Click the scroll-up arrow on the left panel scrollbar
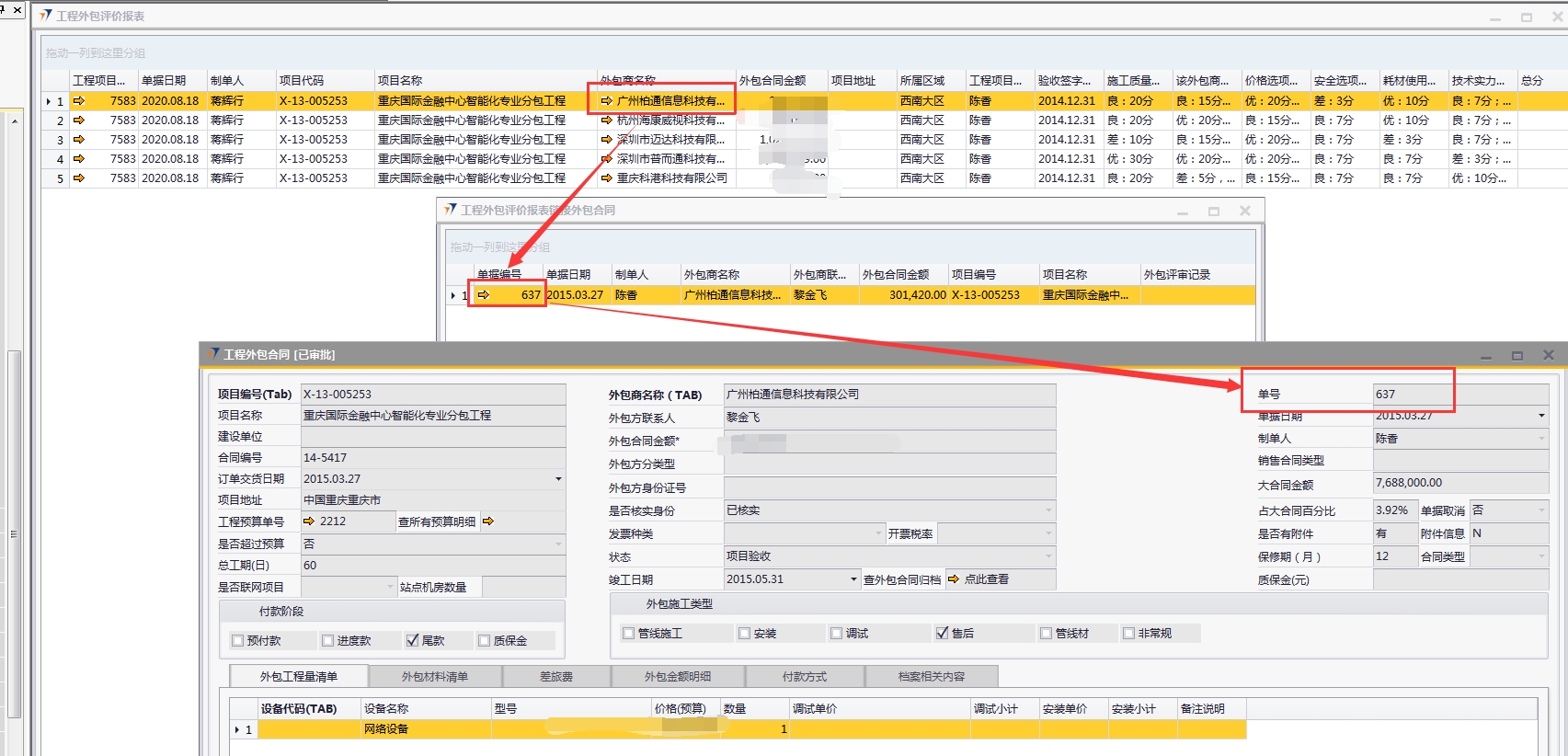The height and width of the screenshot is (756, 1568). 15,121
